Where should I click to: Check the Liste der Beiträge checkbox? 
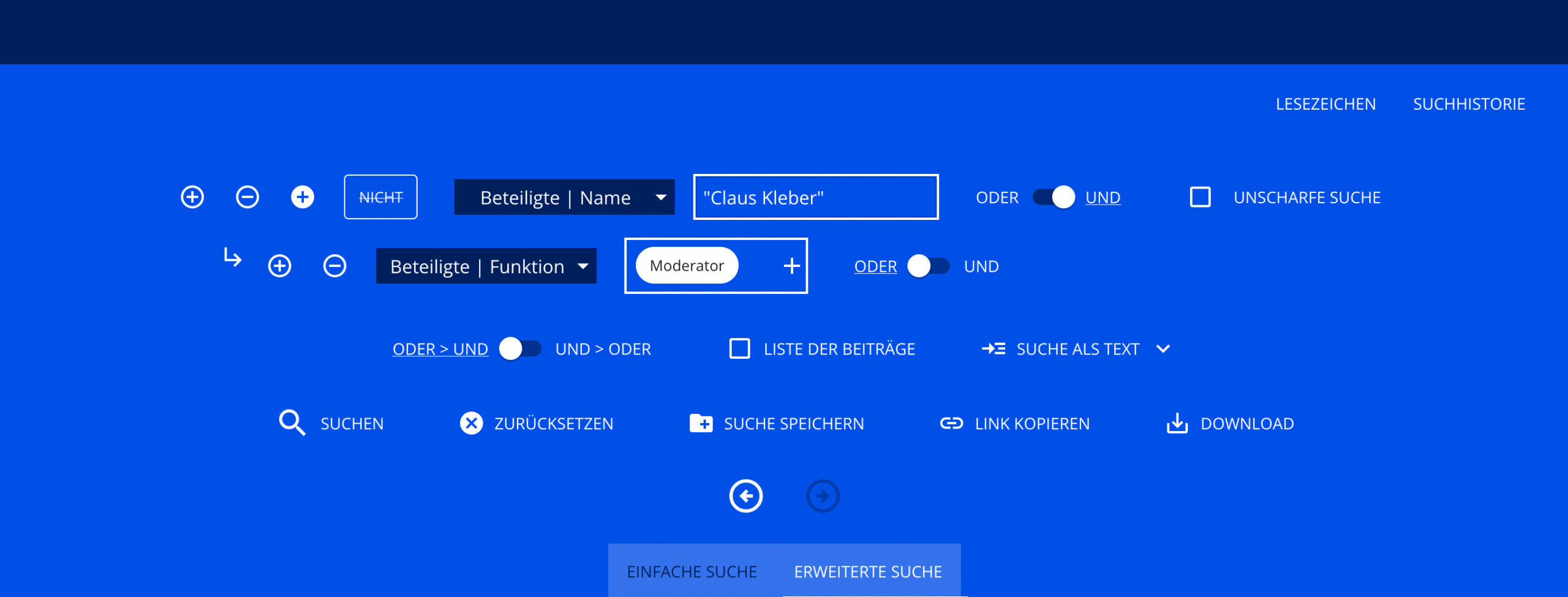tap(739, 348)
